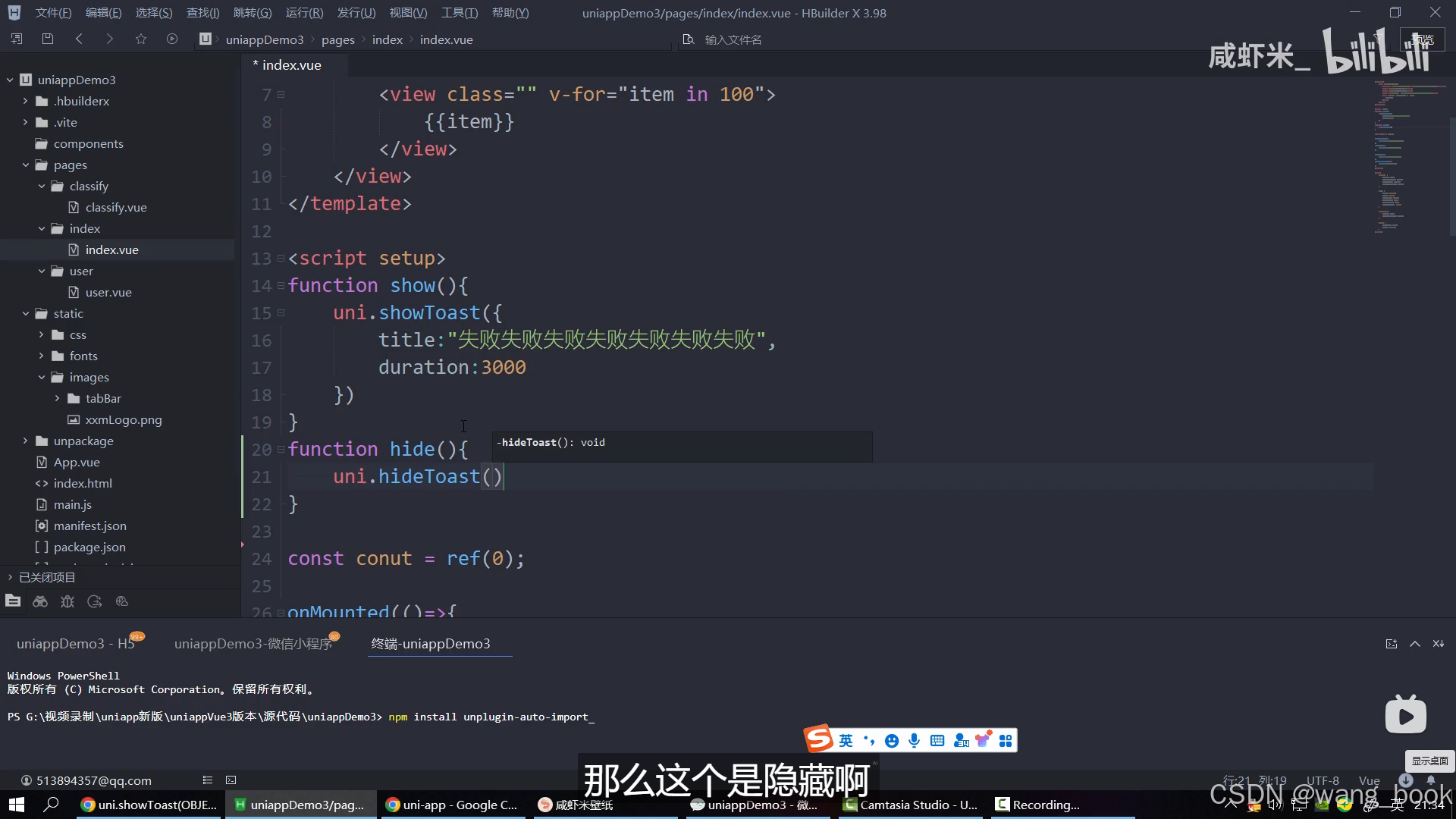
Task: Click the Sogou emoji face icon
Action: pos(892,741)
